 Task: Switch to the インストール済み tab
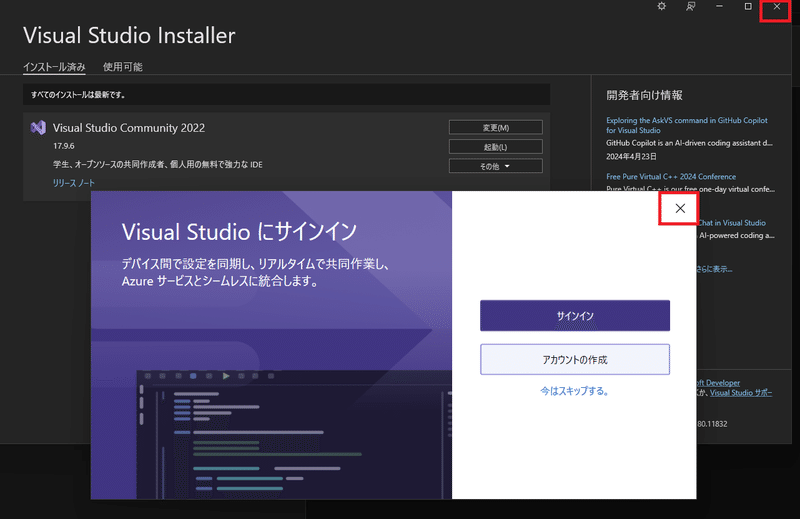[x=54, y=67]
